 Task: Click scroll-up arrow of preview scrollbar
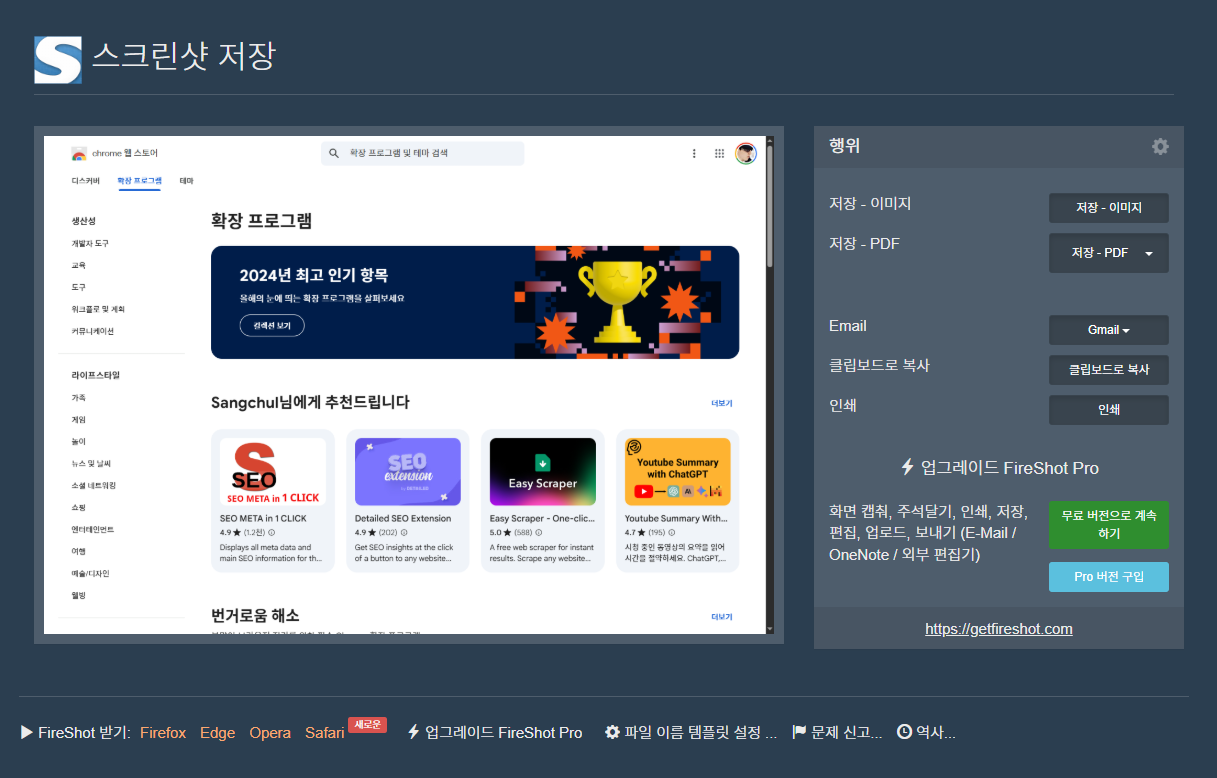[x=769, y=142]
